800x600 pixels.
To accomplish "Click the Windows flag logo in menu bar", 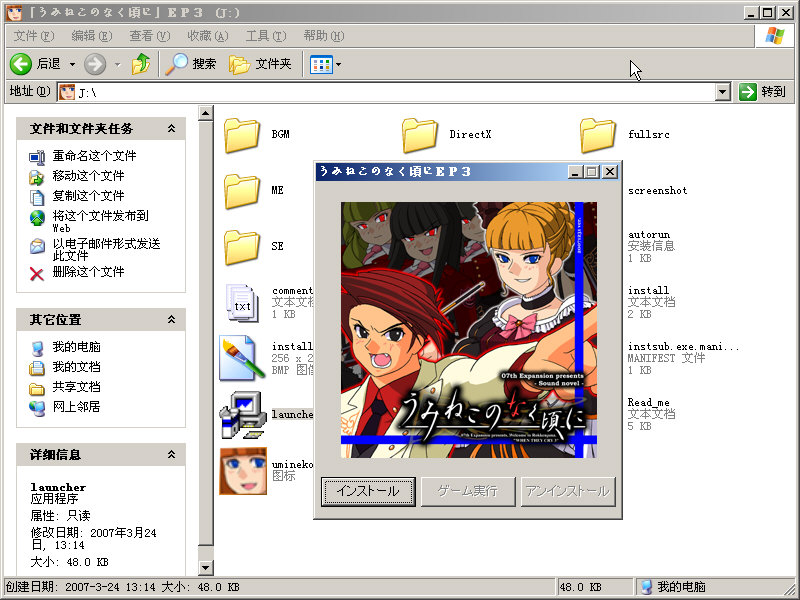I will 774,36.
